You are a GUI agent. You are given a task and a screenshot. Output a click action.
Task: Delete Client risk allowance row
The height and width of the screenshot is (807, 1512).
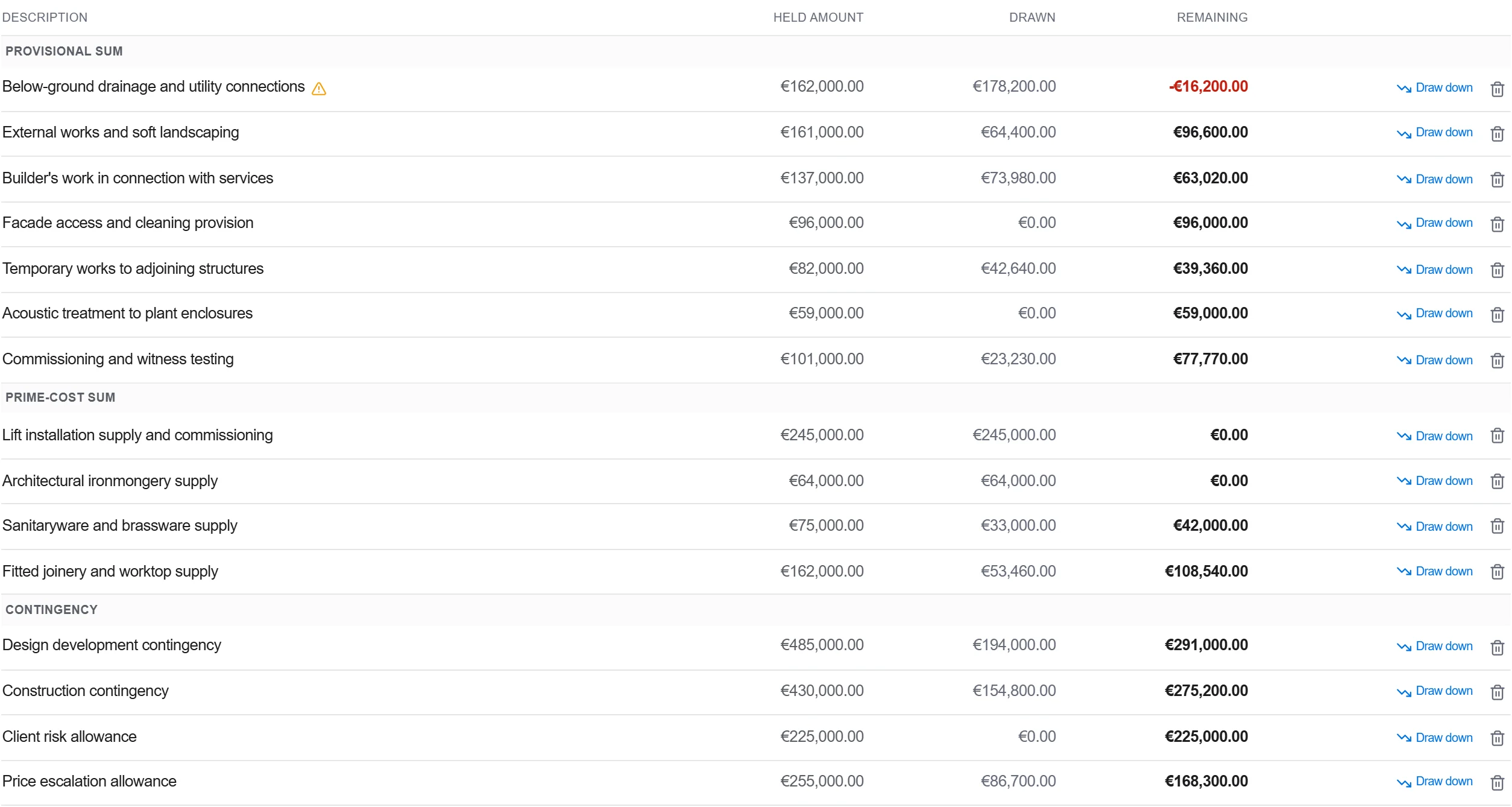[x=1497, y=738]
